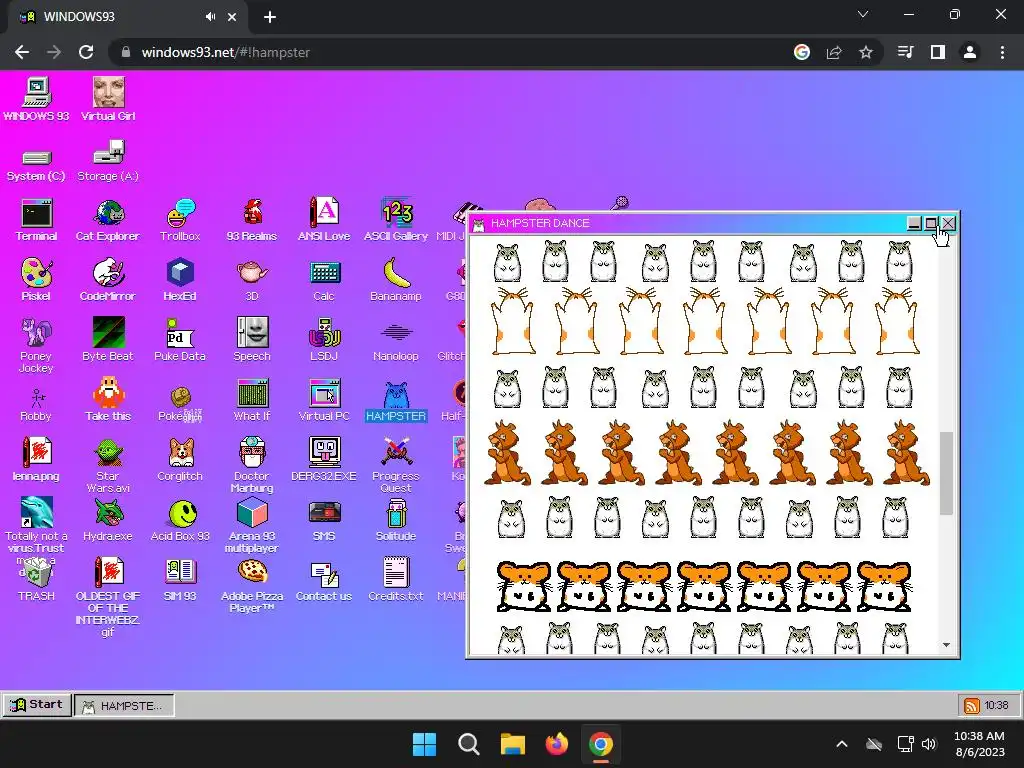The image size is (1024, 768).
Task: Click the scrollbar thumb in HAMPSTER DANCE
Action: click(946, 473)
